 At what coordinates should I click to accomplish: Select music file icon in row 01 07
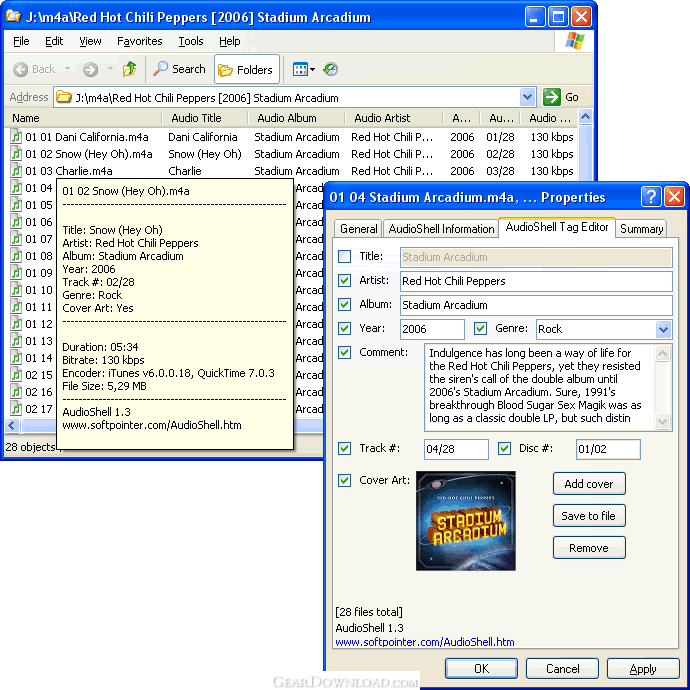coord(16,239)
